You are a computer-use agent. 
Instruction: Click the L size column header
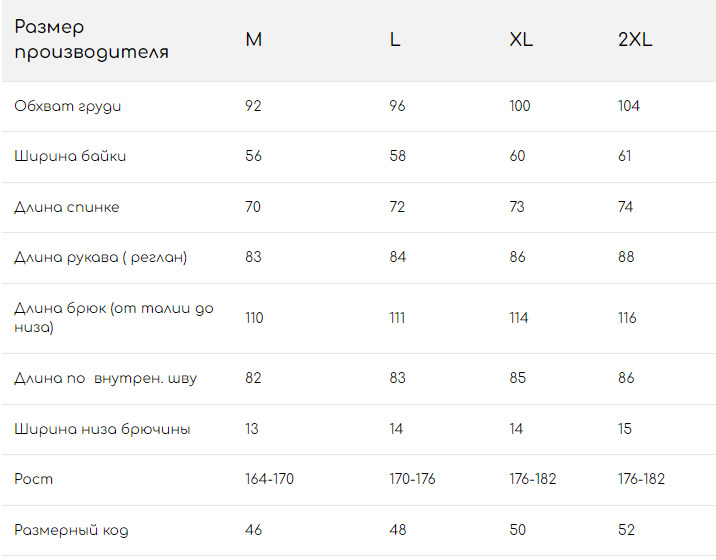pos(395,40)
